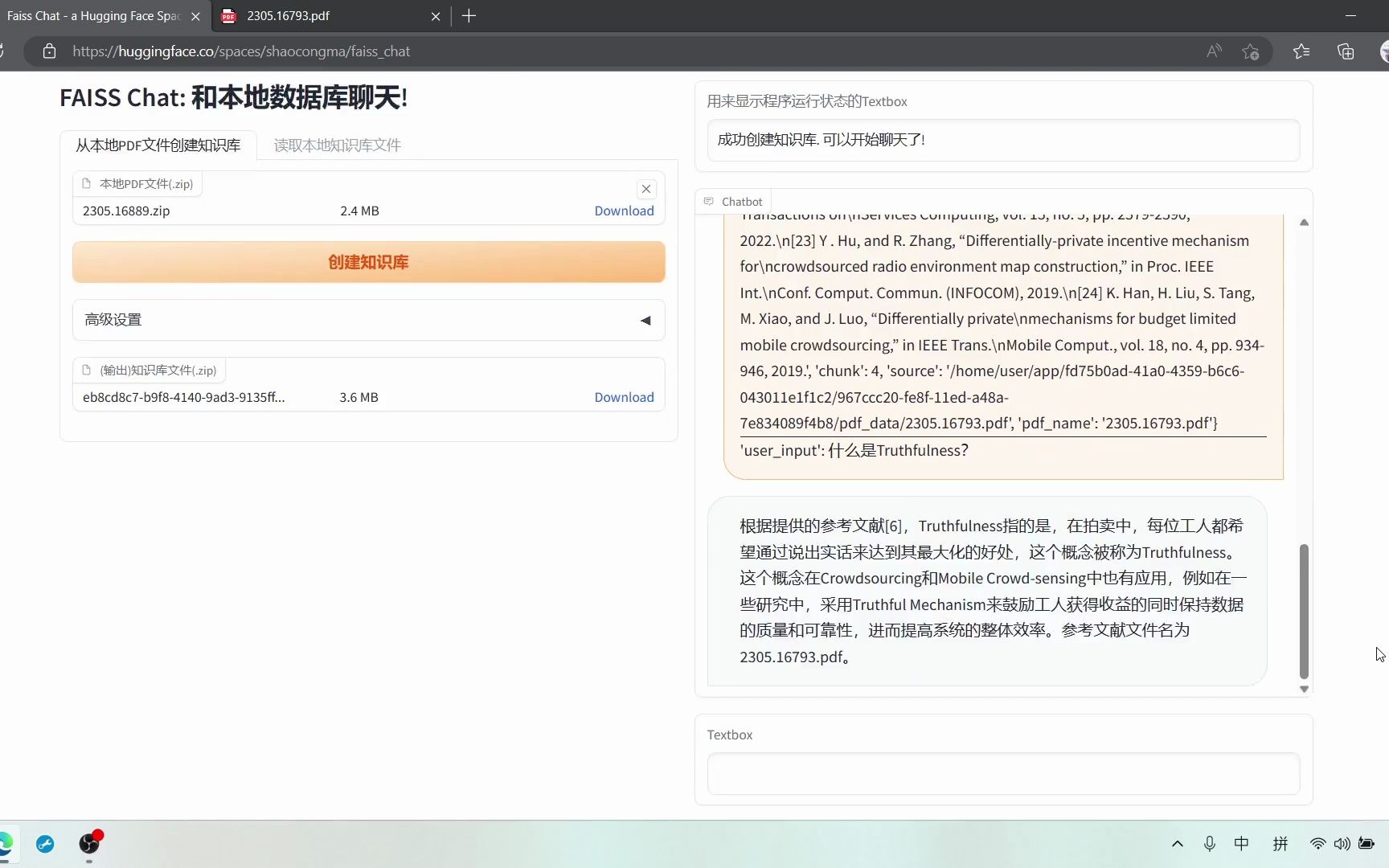This screenshot has height=868, width=1389.
Task: Download the output knowledge base zip
Action: coord(624,397)
